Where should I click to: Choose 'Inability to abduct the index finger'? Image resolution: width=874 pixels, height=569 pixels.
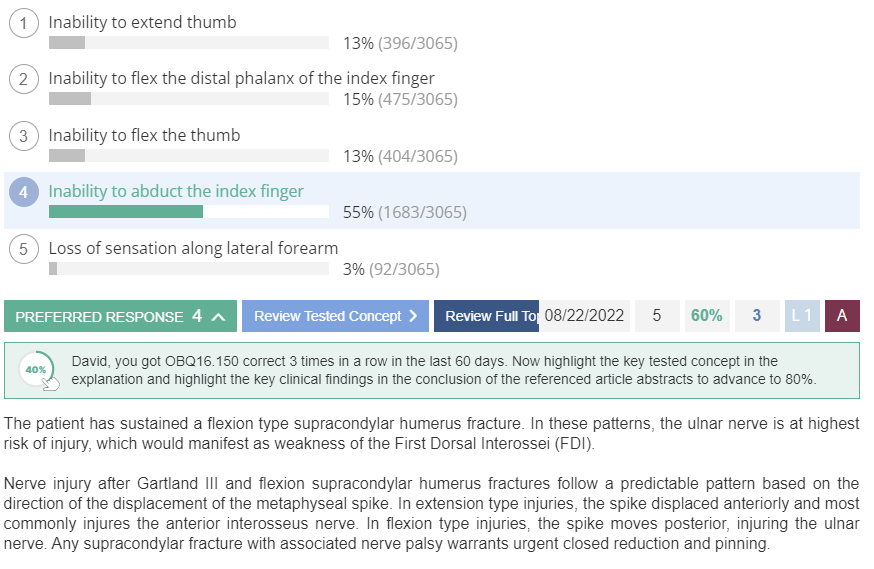pyautogui.click(x=176, y=191)
